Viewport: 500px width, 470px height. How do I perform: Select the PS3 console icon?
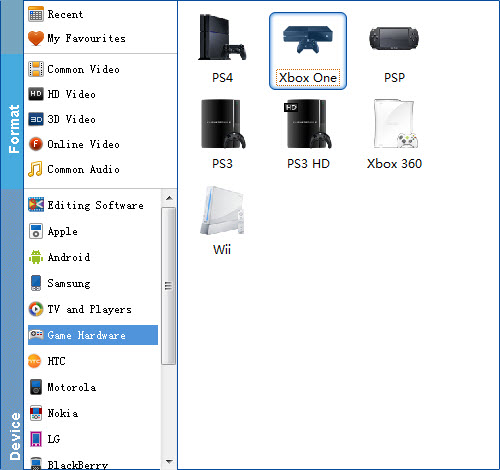click(x=223, y=124)
